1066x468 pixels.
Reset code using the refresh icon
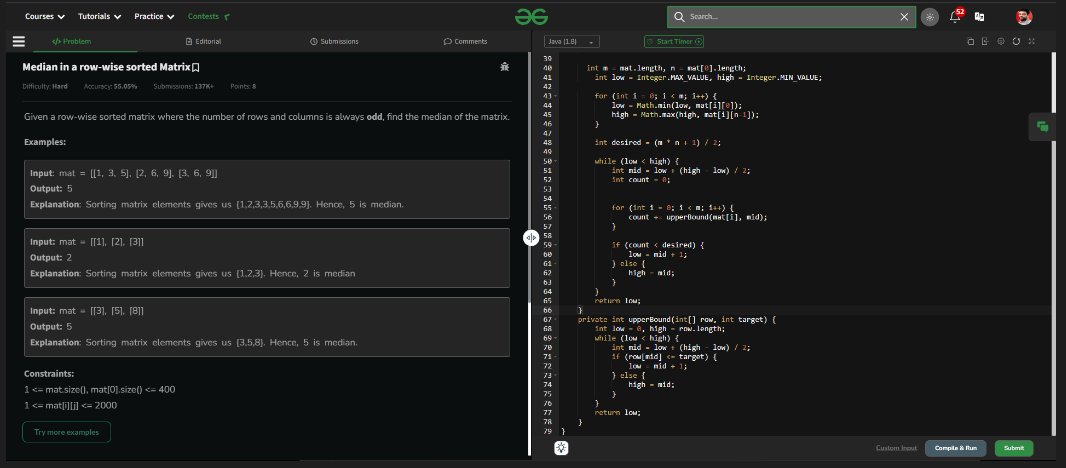pyautogui.click(x=1016, y=41)
